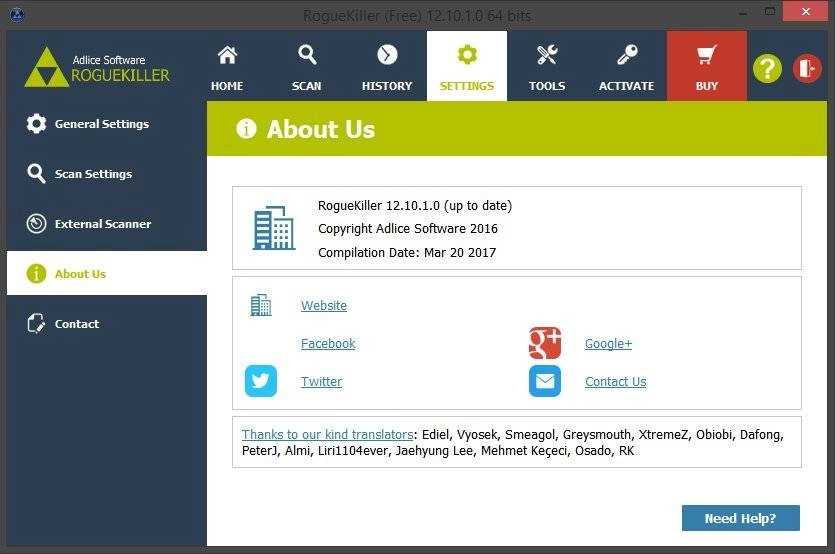Open General Settings in the sidebar
Viewport: 835px width, 554px height.
[107, 124]
